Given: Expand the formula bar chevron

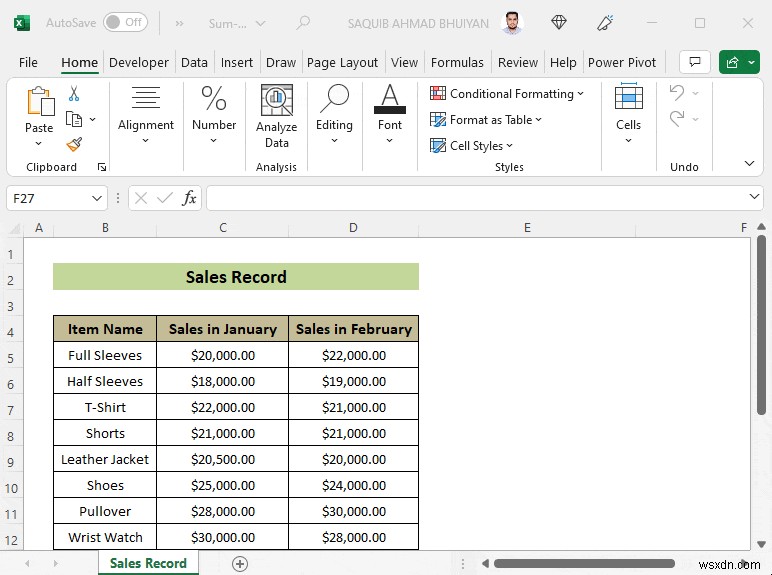Looking at the screenshot, I should point(754,197).
